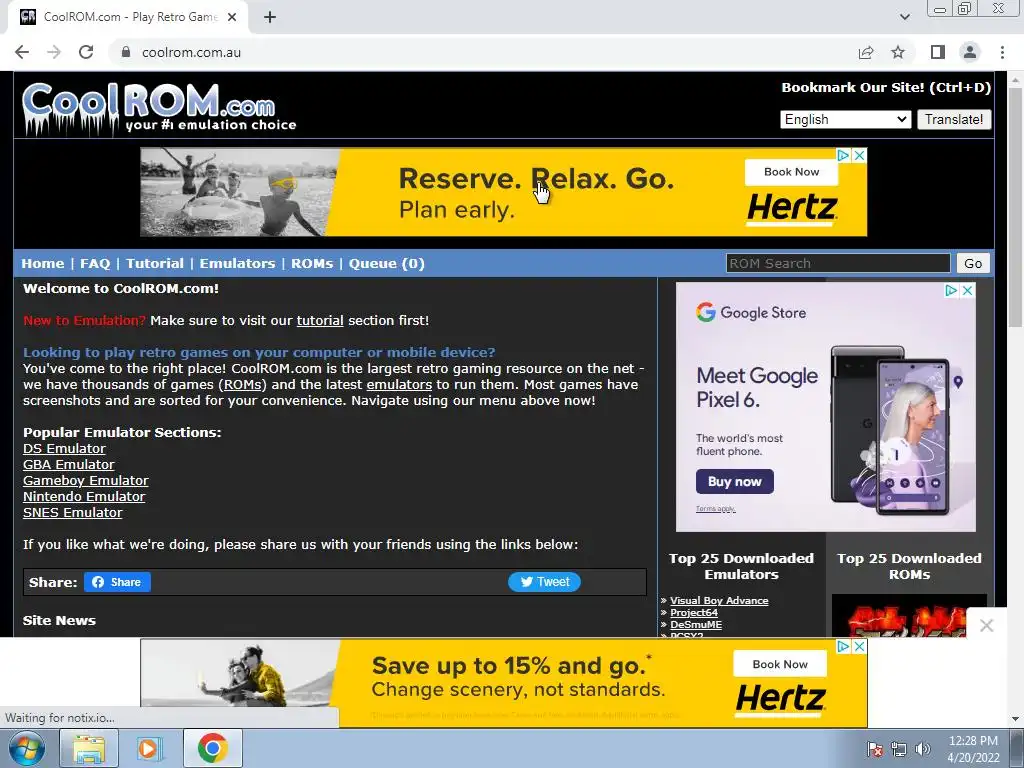Dismiss bottom overlay with X button

coord(987,626)
